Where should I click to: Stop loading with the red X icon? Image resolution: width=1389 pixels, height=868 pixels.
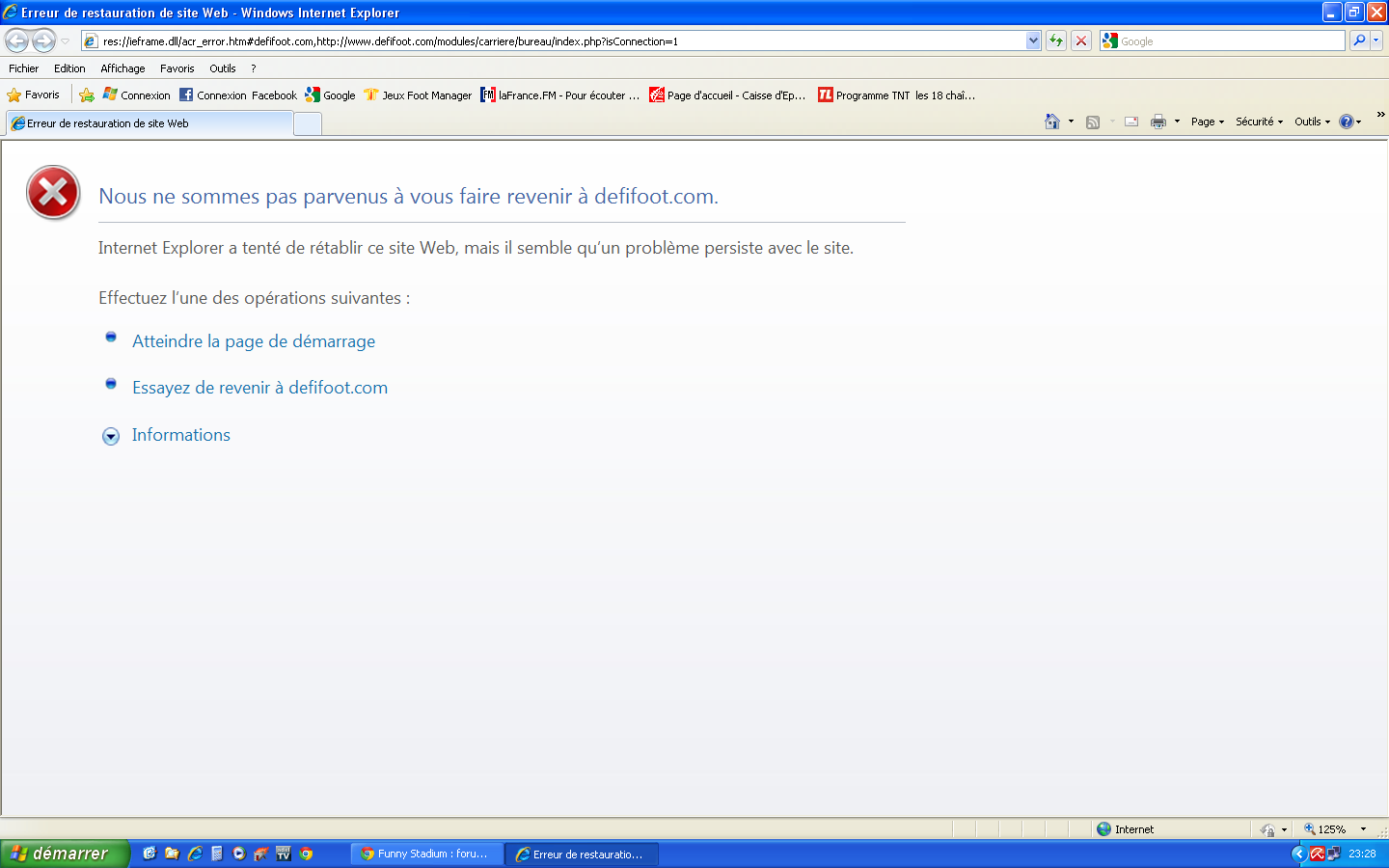1081,41
